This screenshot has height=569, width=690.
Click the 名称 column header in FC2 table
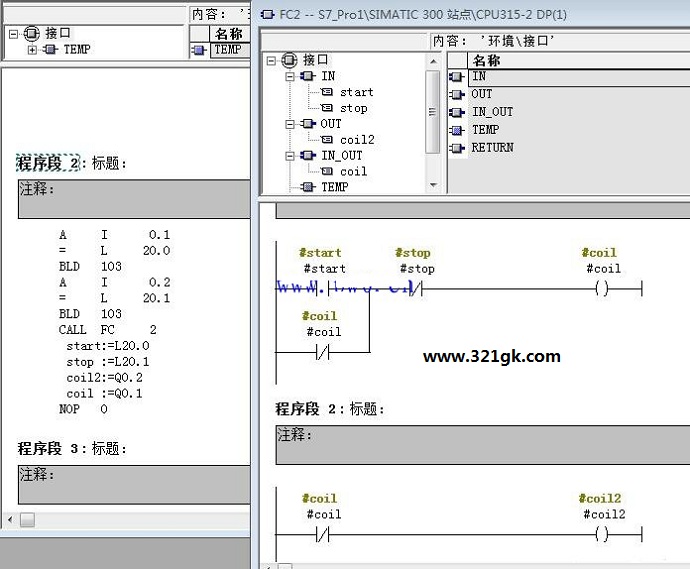579,60
